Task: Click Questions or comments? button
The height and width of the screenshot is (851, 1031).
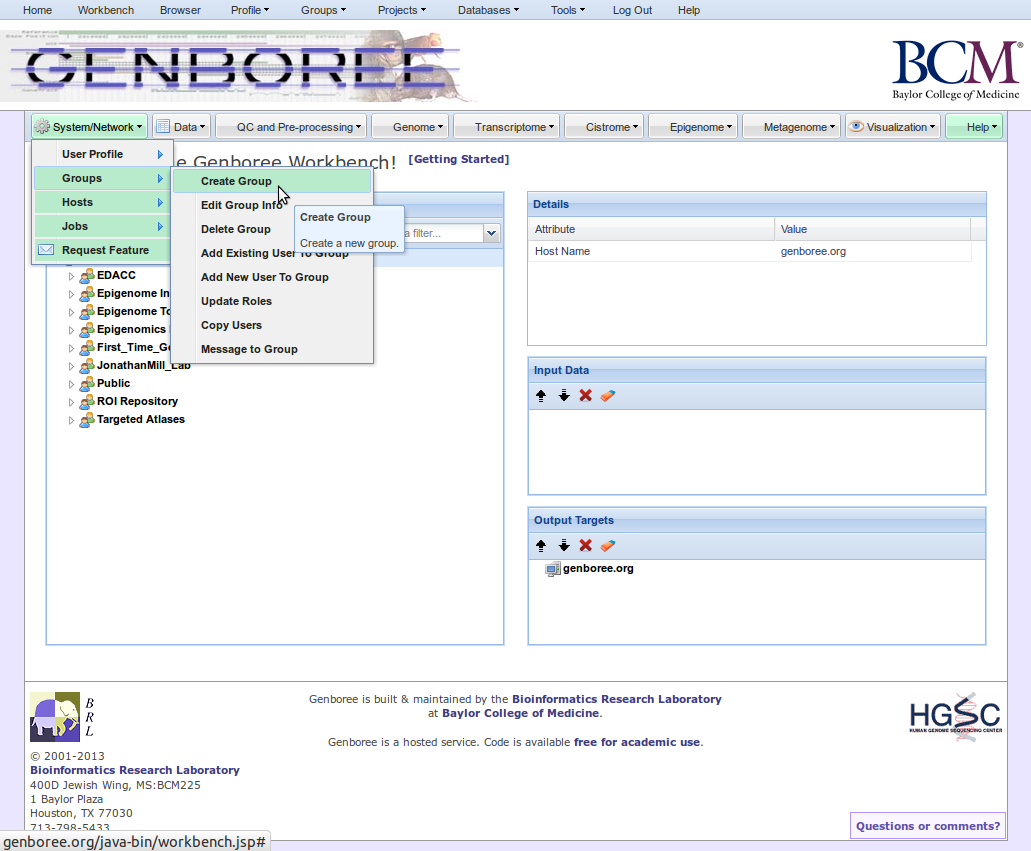Action: pyautogui.click(x=927, y=826)
